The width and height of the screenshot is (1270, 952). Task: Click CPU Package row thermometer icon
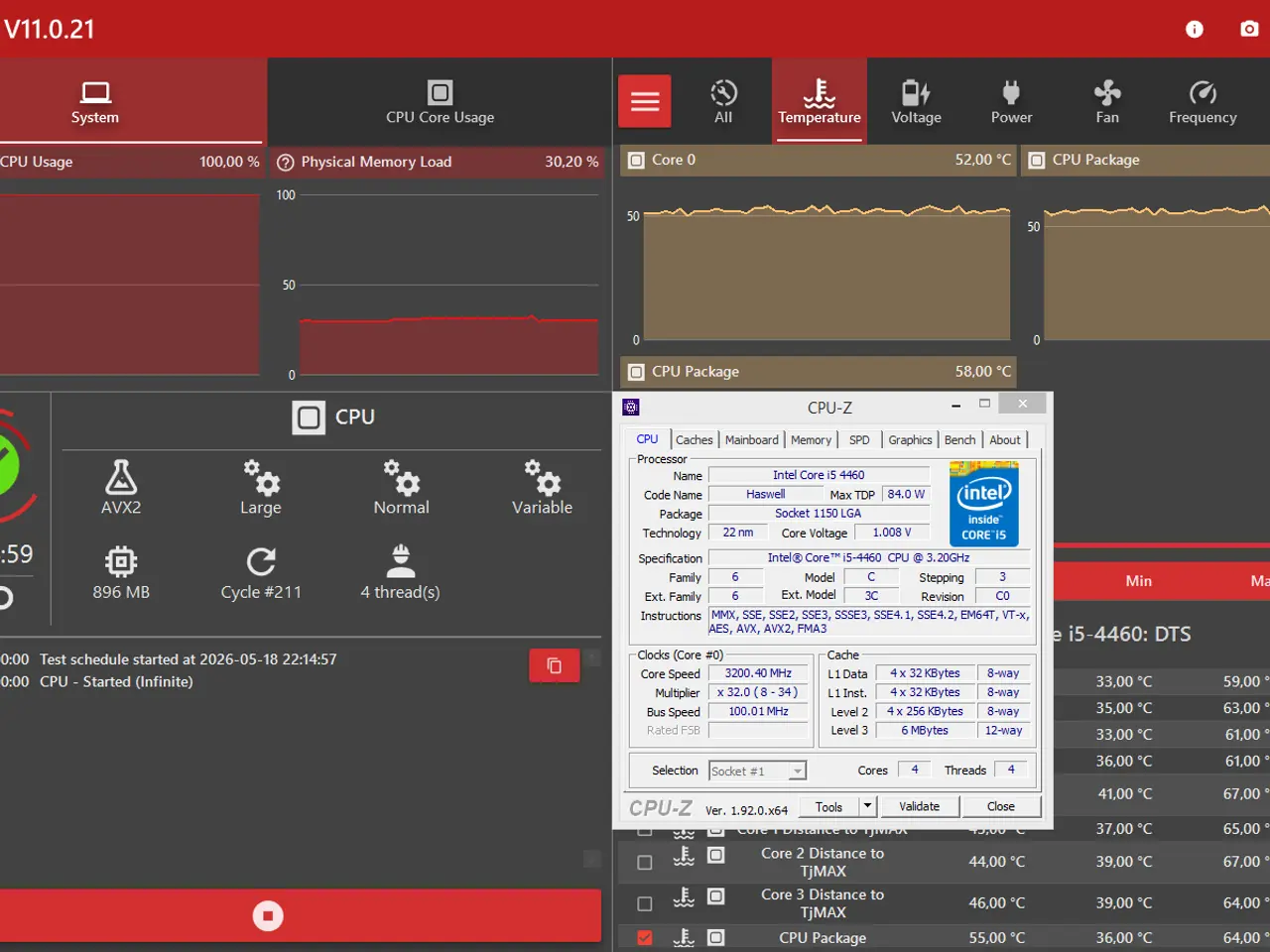coord(684,937)
